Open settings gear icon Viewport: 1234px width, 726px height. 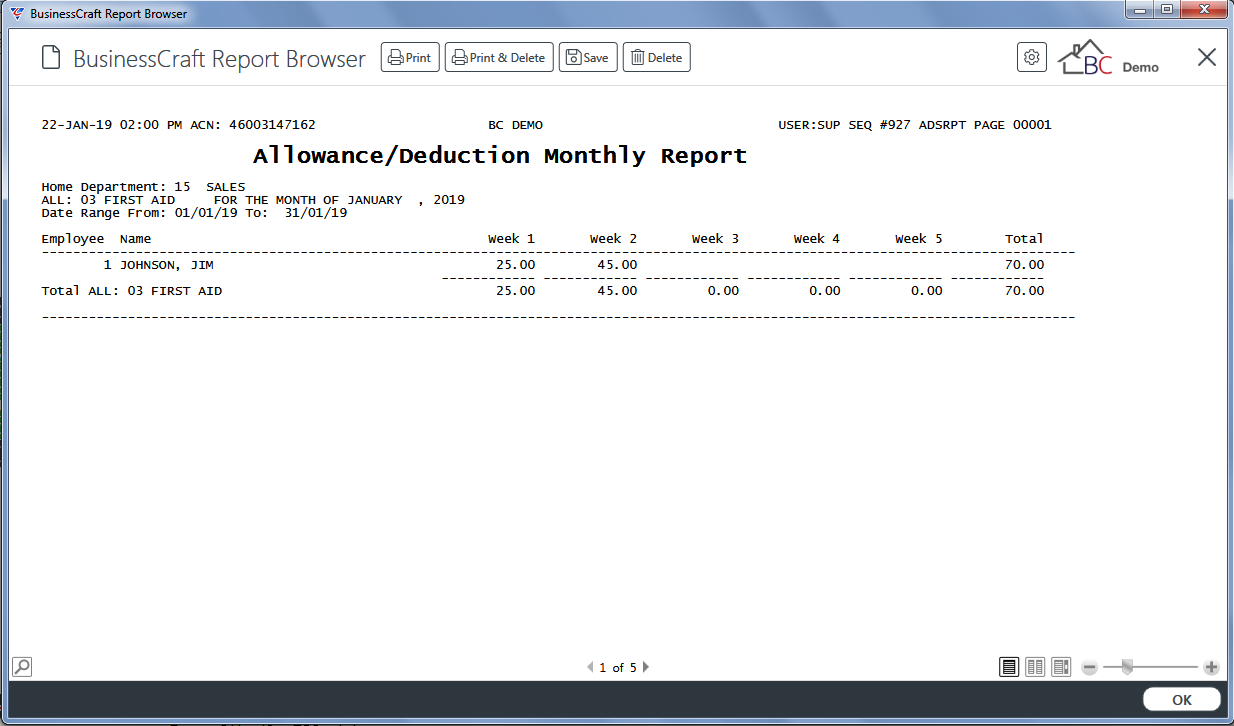coord(1032,57)
